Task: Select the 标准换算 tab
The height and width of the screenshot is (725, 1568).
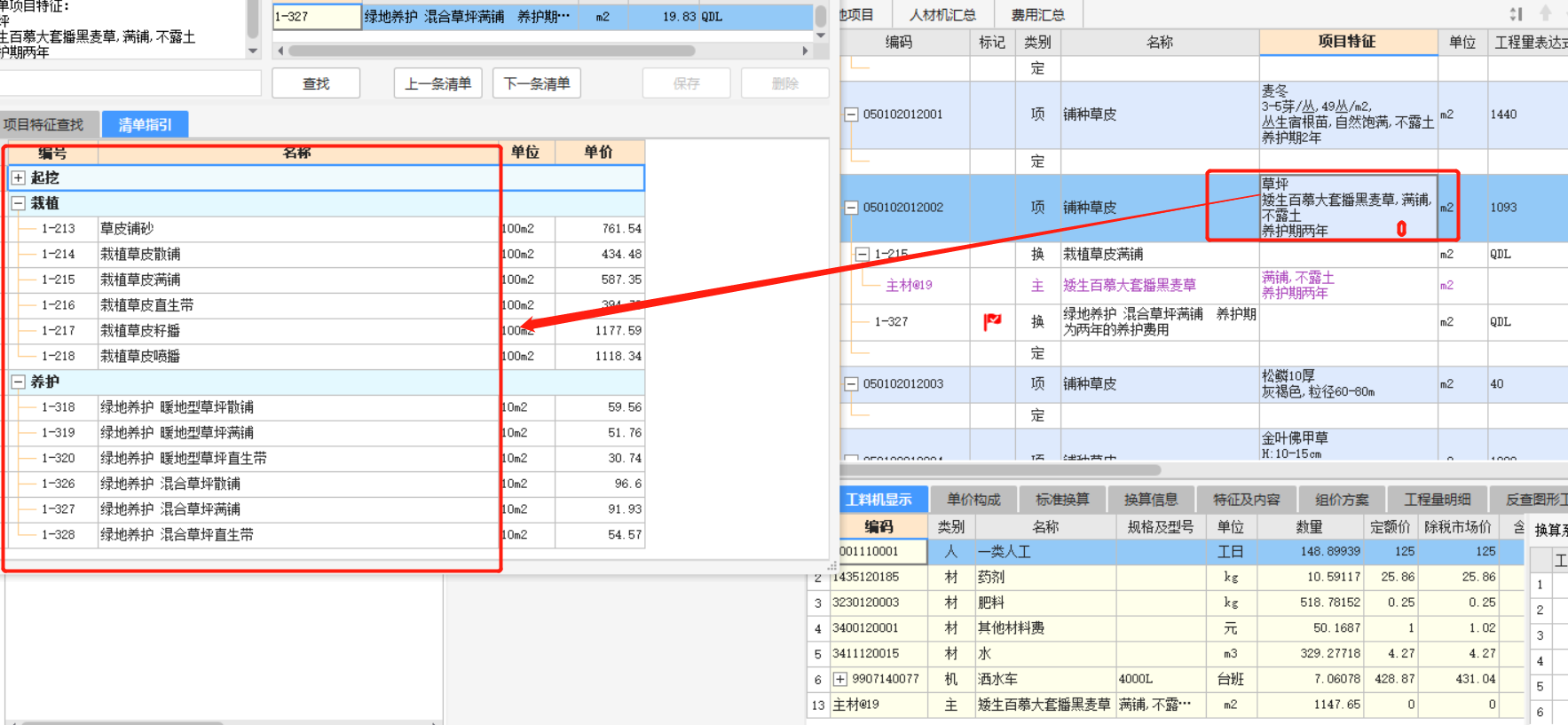Action: 1062,499
